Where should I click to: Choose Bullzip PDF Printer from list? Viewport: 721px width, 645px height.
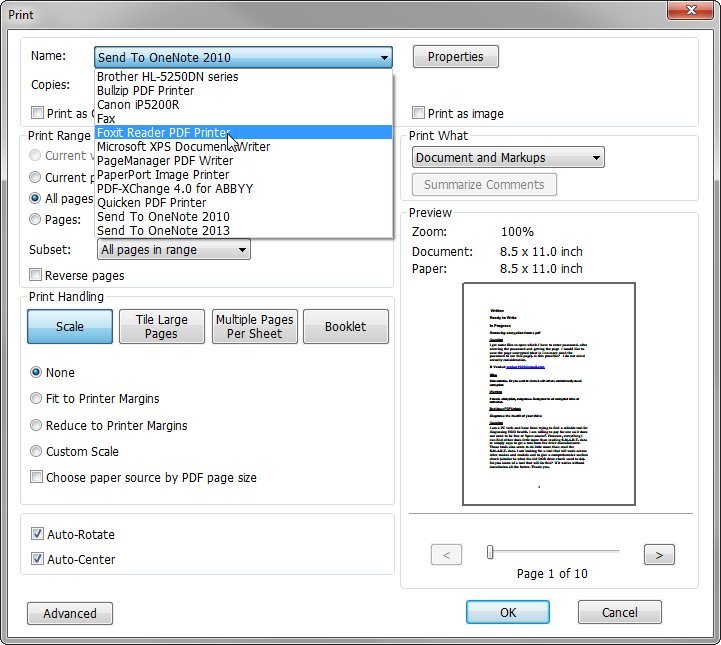coord(243,91)
